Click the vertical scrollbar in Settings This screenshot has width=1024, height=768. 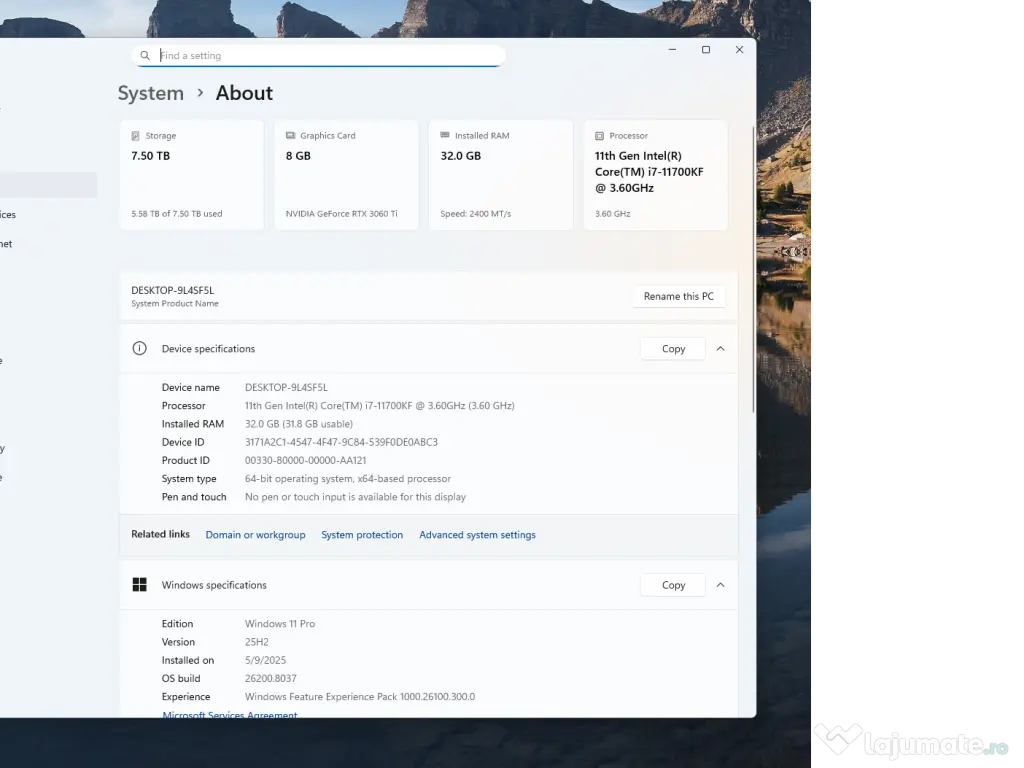(753, 270)
